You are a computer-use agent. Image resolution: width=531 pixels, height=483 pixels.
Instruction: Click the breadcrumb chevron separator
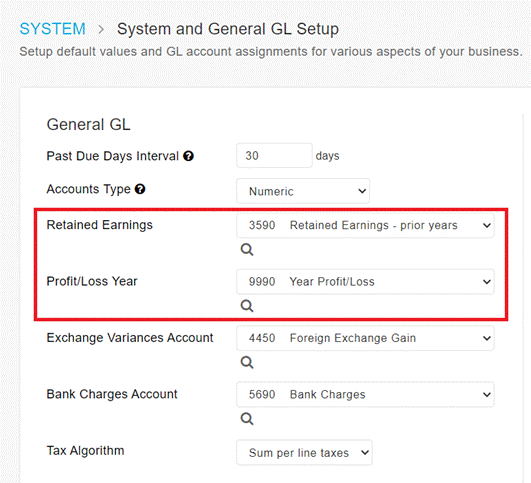[x=101, y=30]
